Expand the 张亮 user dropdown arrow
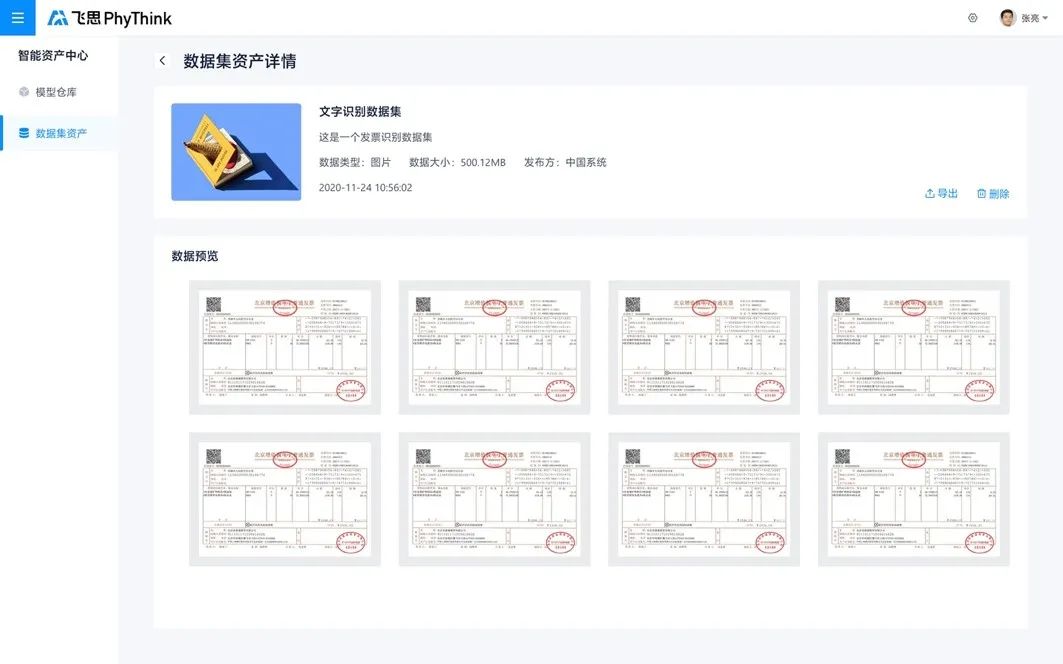 1045,18
